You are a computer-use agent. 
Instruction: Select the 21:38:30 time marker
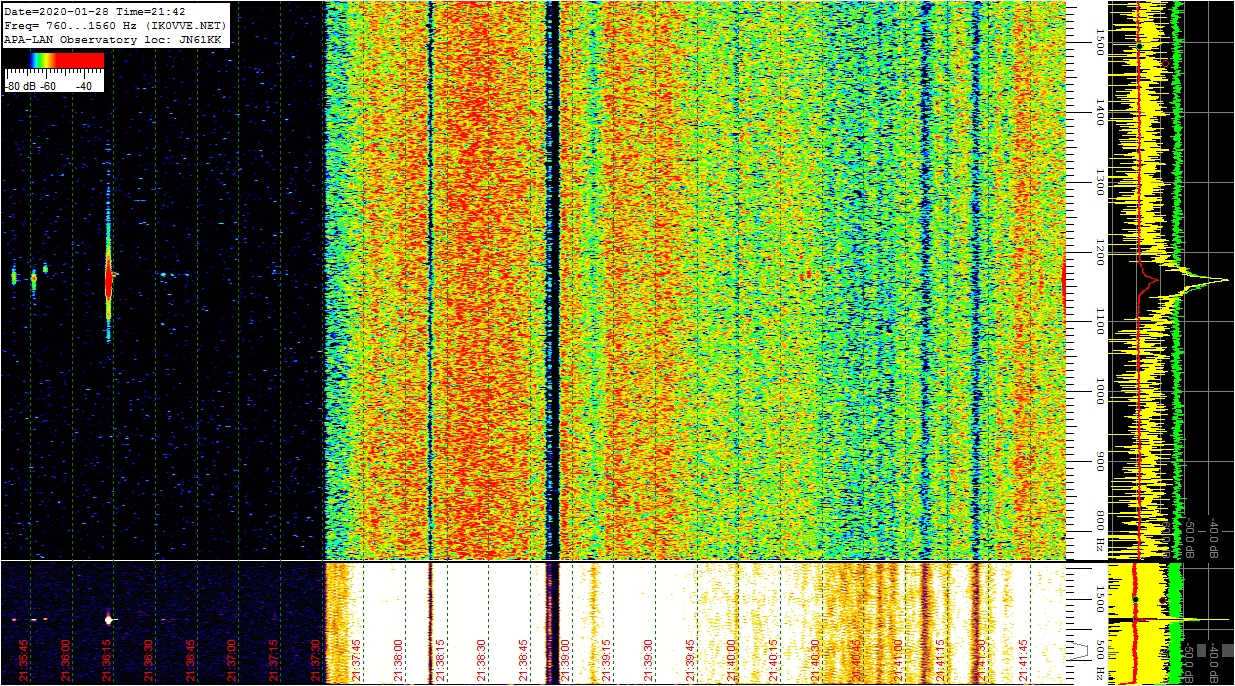pyautogui.click(x=482, y=660)
